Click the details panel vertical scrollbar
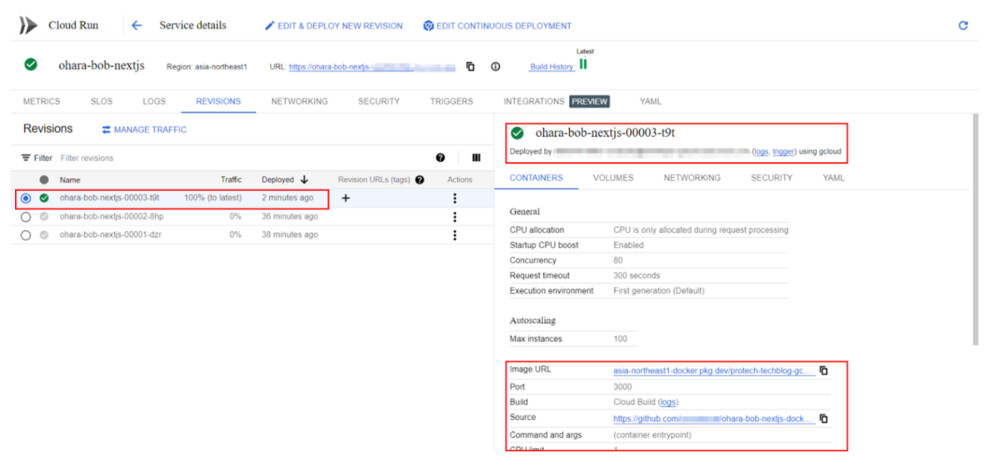 pos(974,230)
